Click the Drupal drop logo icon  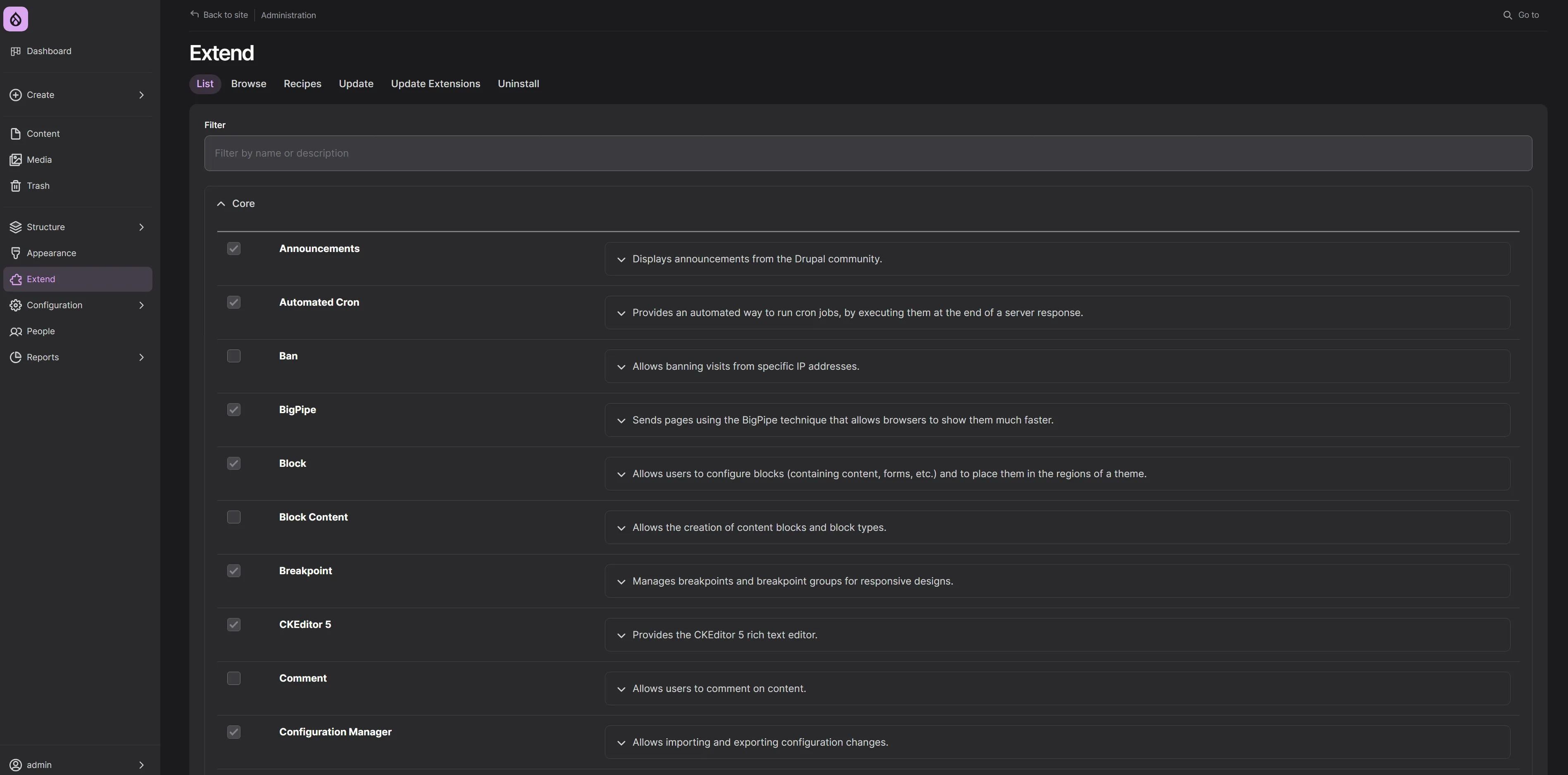(x=16, y=19)
